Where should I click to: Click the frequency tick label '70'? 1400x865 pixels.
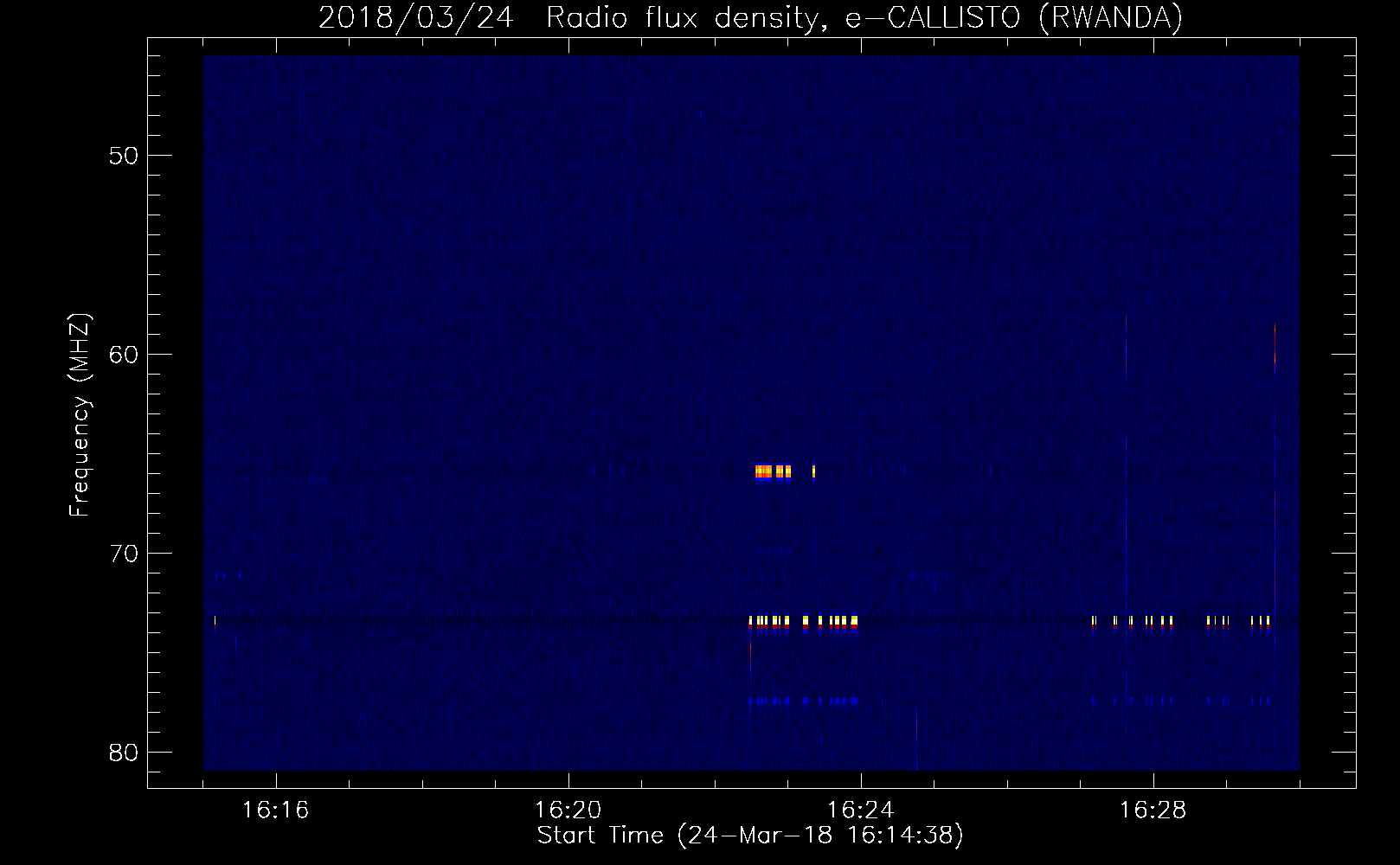(x=122, y=554)
